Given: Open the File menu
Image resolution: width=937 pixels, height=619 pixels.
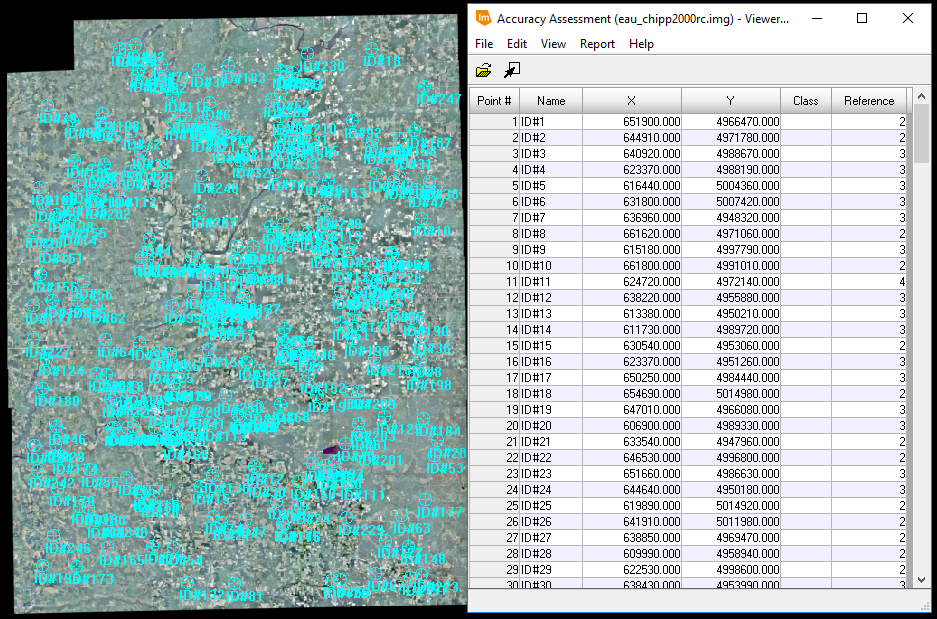Looking at the screenshot, I should tap(484, 44).
